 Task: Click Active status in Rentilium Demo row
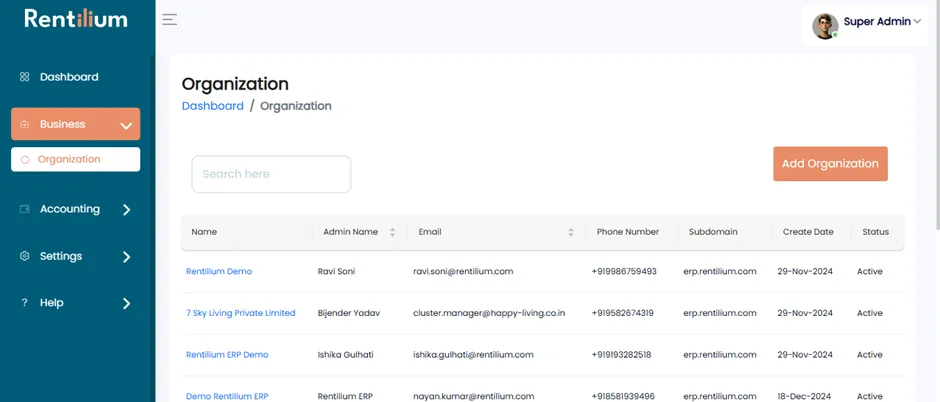coord(869,271)
